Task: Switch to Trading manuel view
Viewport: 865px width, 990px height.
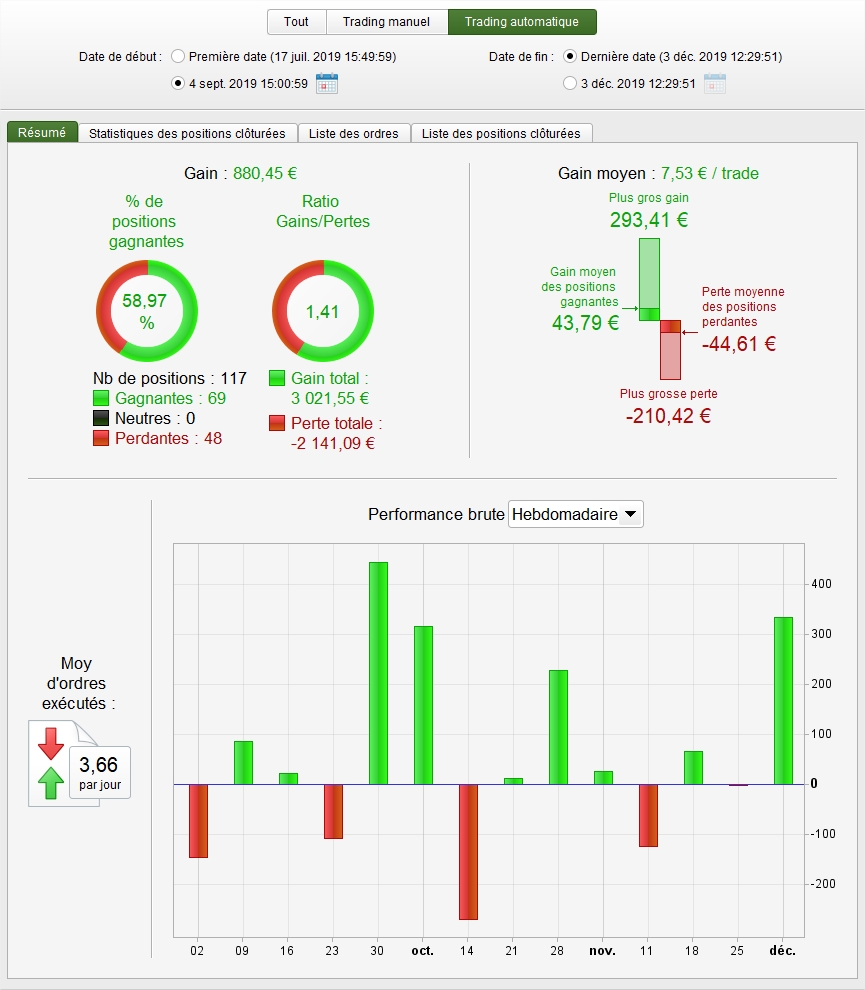Action: click(x=386, y=21)
